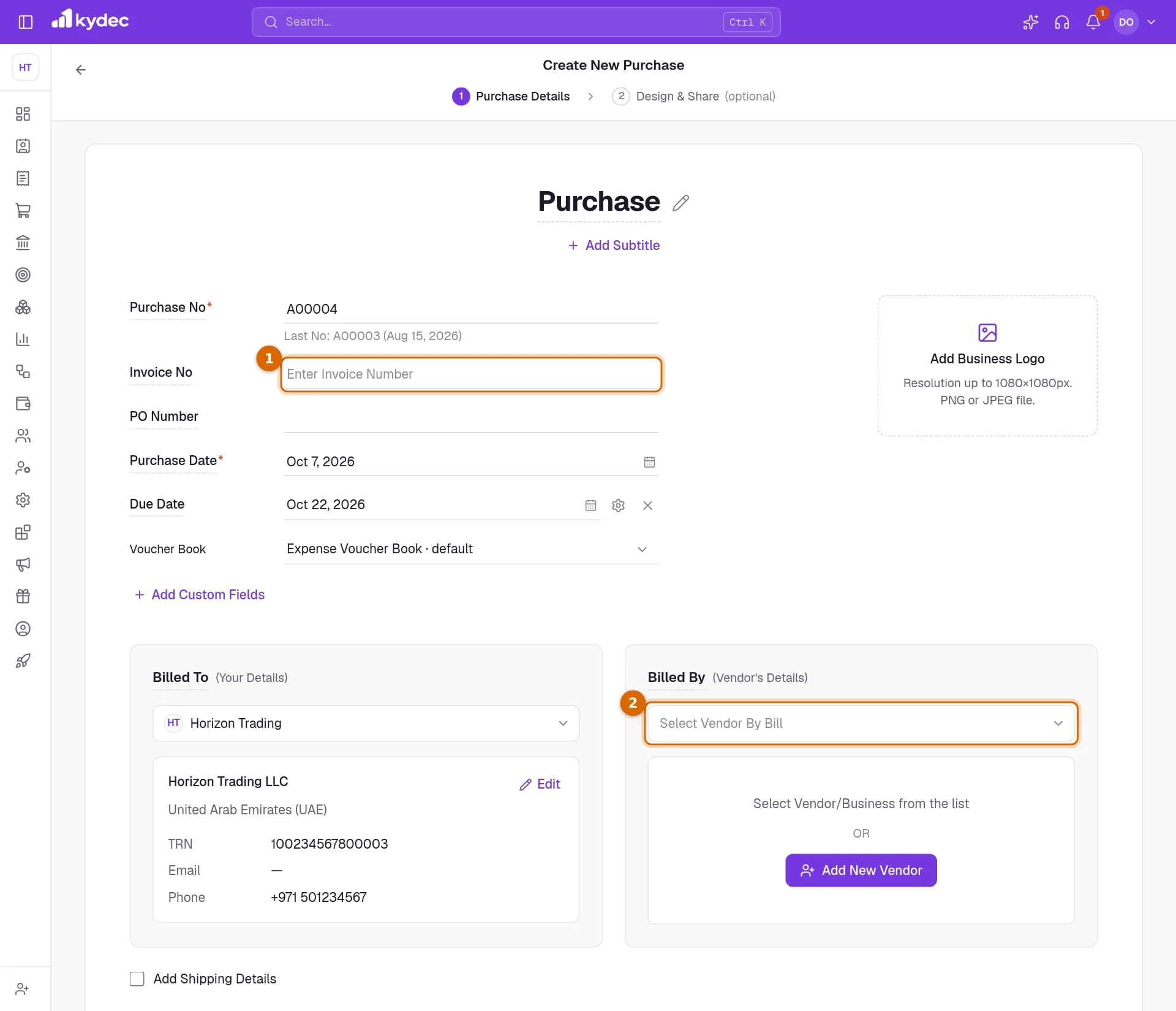
Task: Go back with the left arrow
Action: (80, 70)
